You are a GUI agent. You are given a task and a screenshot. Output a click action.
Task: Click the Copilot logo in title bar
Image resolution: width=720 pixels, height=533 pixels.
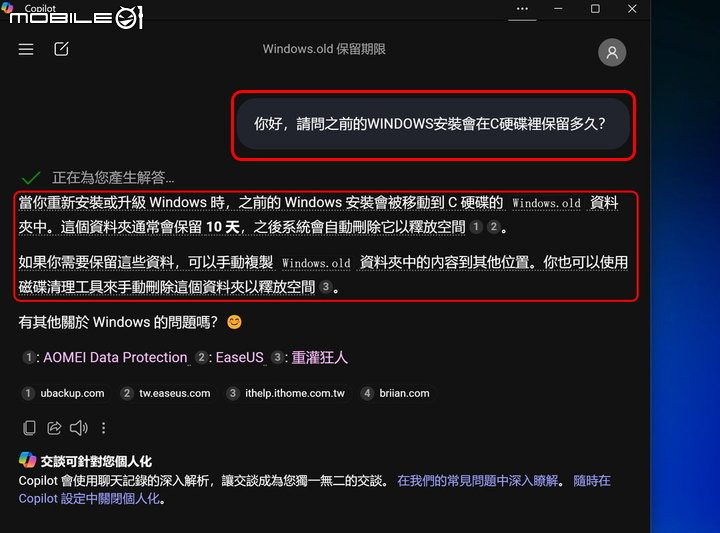coord(7,7)
